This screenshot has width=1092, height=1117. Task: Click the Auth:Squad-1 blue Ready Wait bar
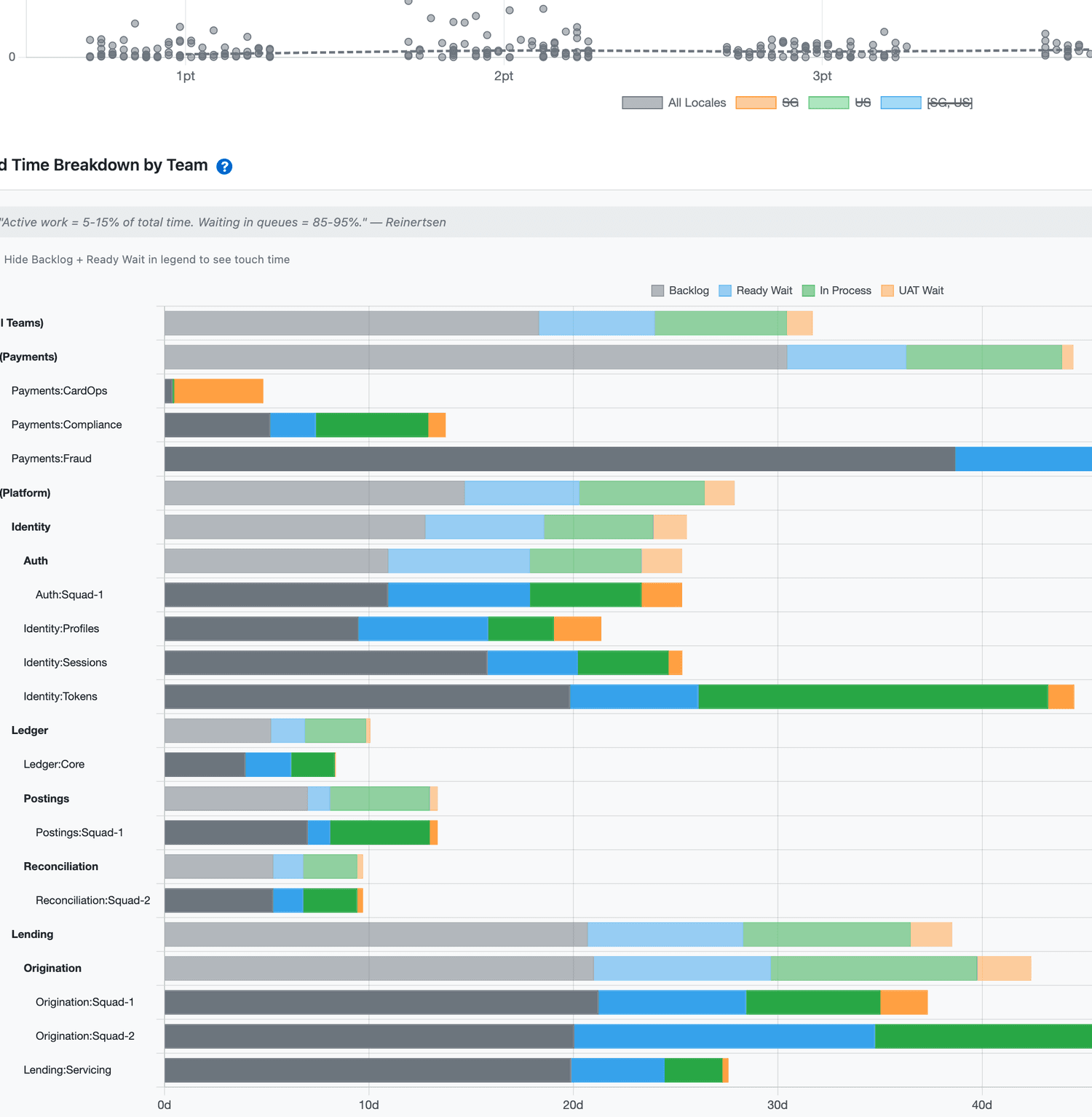pyautogui.click(x=459, y=595)
